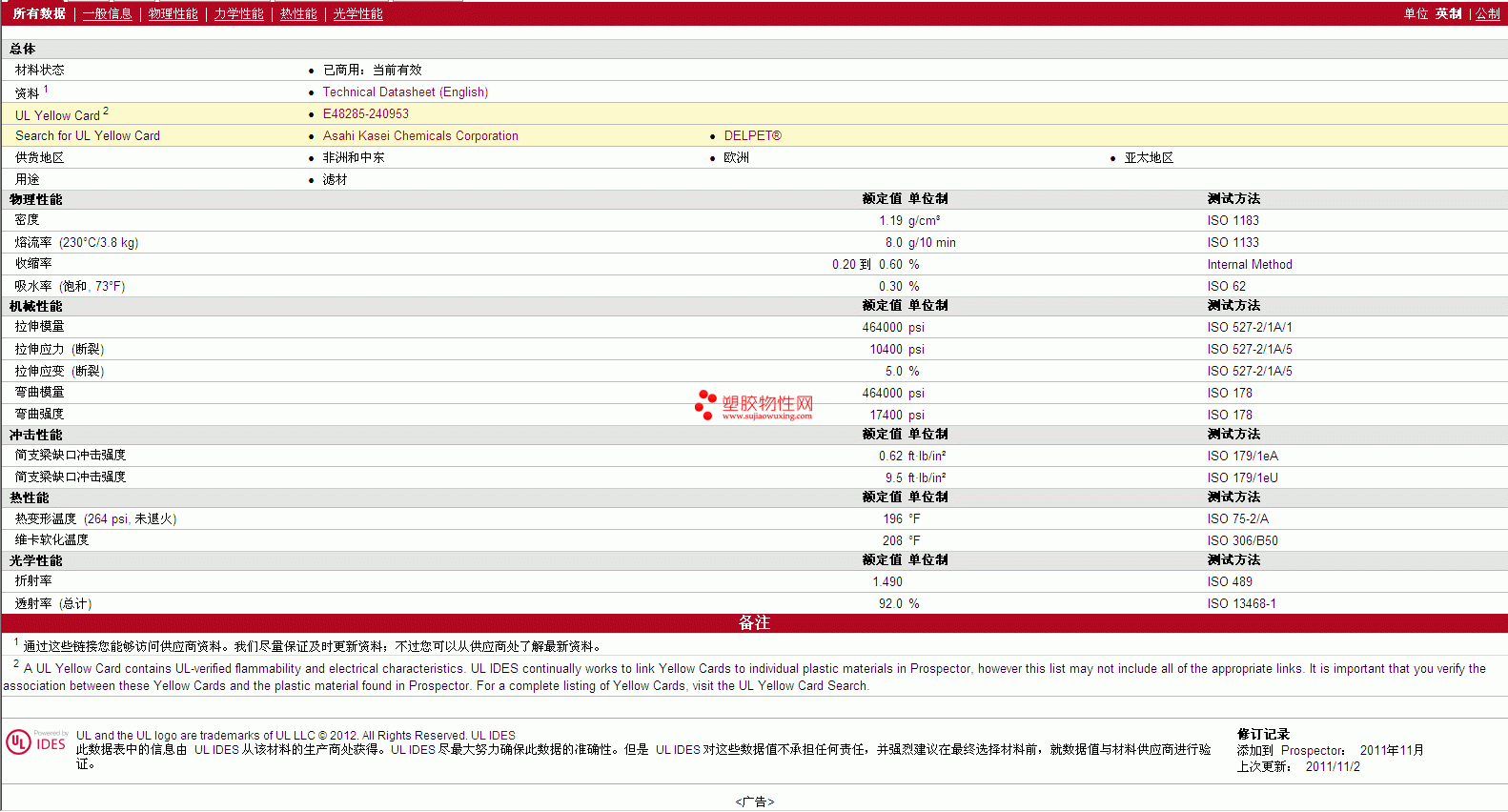This screenshot has height=812, width=1508.
Task: Click the <广告> placeholder
Action: [755, 802]
